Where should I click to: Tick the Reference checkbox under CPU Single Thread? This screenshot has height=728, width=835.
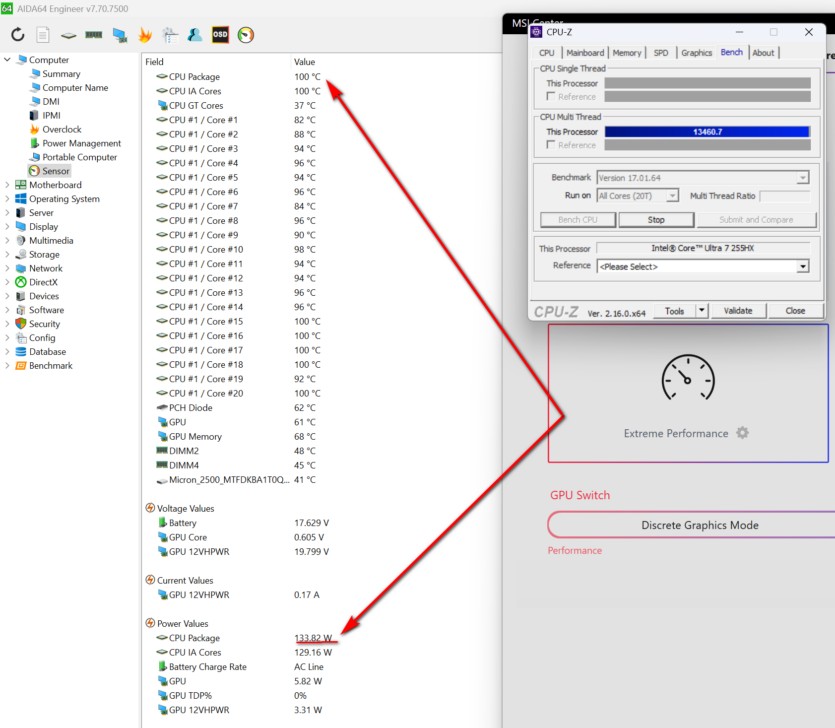(x=550, y=97)
